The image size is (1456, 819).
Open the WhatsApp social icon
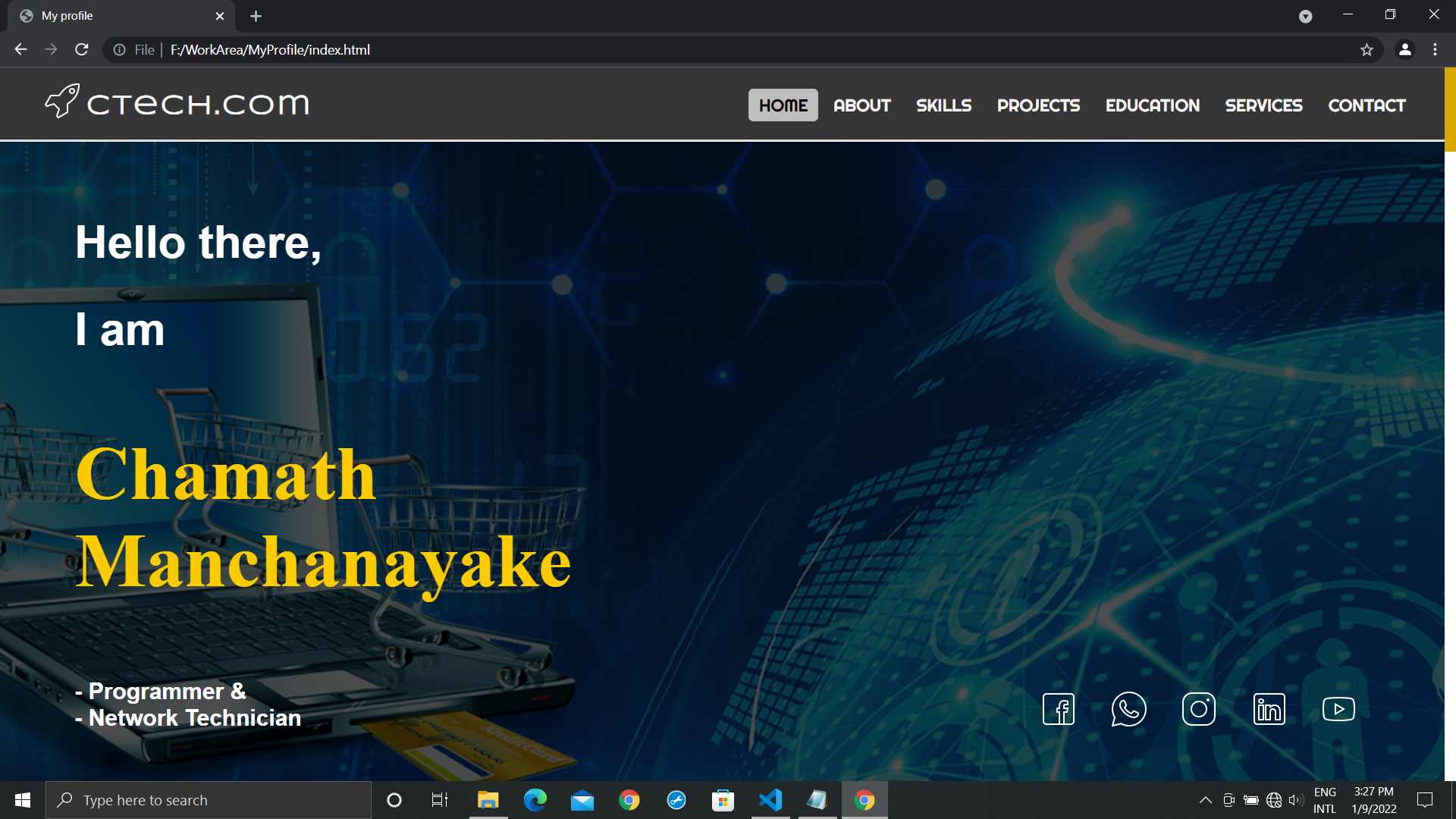(x=1128, y=709)
